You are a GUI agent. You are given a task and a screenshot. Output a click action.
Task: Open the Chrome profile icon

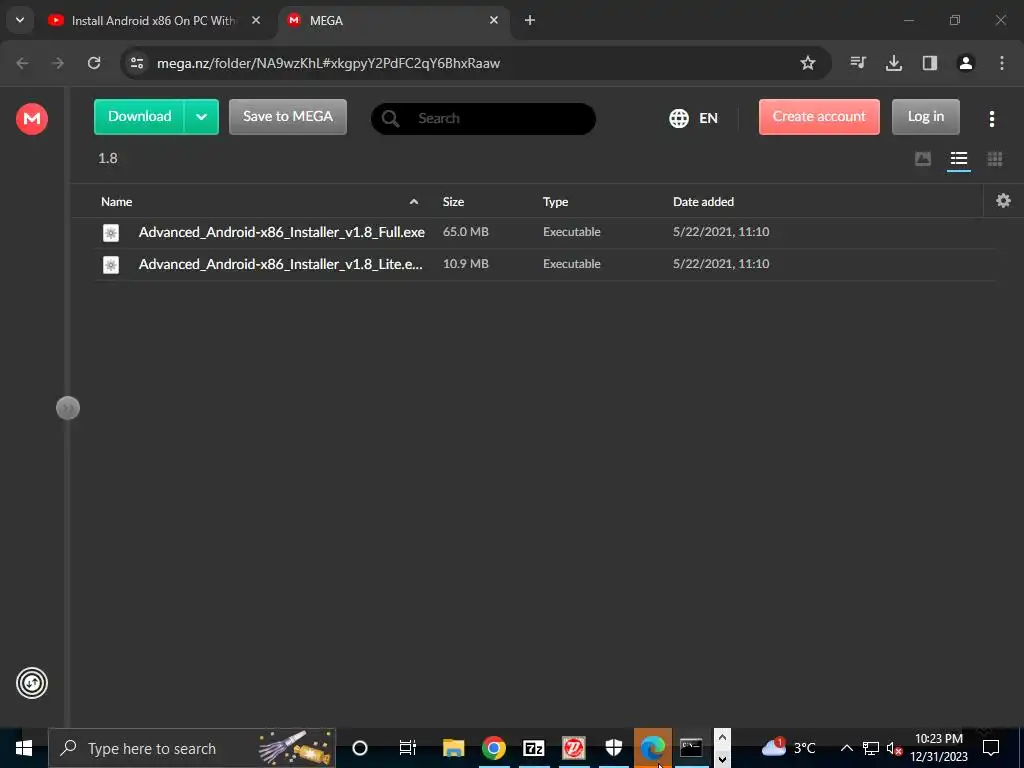tap(965, 63)
